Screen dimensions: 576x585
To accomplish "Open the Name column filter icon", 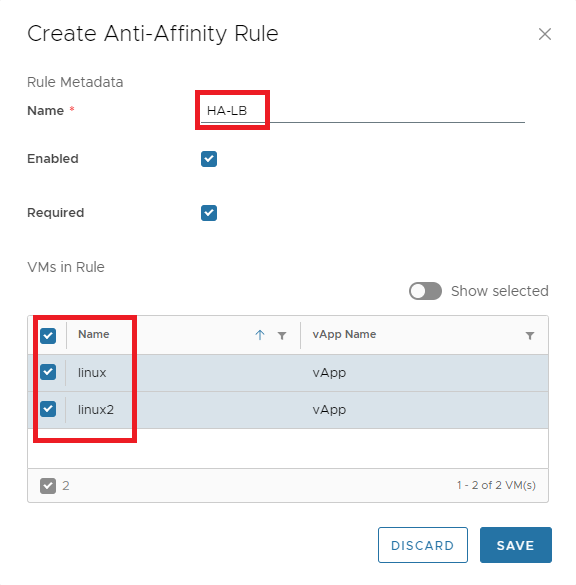I will point(282,336).
